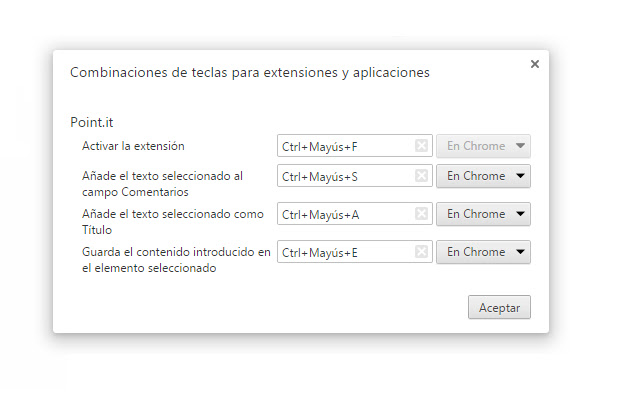Click into the Ctrl+Mayús+A shortcut field

point(345,214)
